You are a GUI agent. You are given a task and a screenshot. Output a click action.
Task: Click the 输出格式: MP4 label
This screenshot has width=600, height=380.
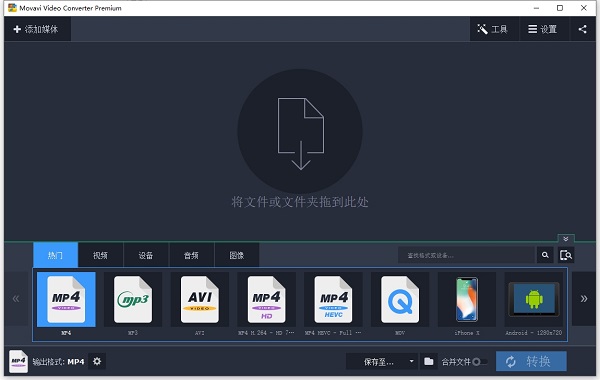58,362
